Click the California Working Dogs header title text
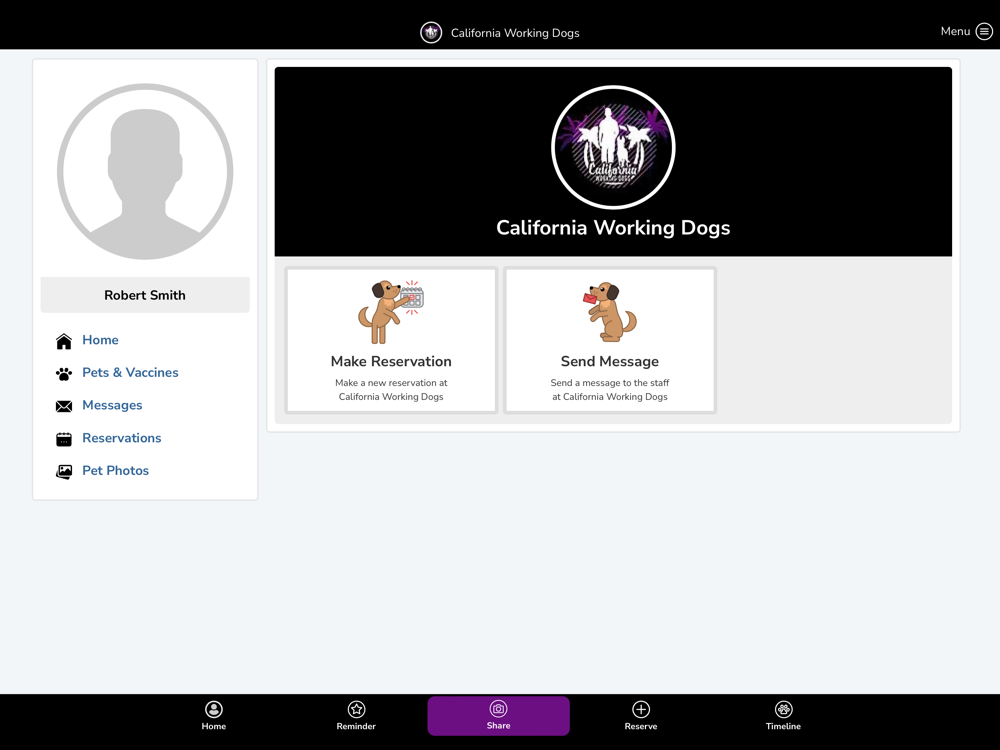 (x=515, y=33)
